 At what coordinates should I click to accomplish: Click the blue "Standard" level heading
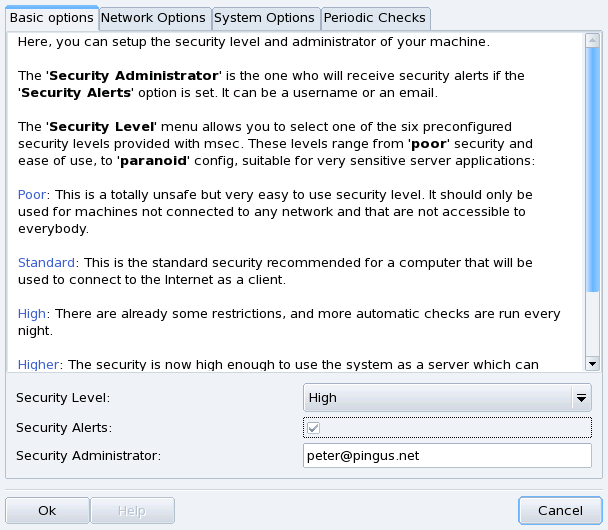pyautogui.click(x=46, y=262)
